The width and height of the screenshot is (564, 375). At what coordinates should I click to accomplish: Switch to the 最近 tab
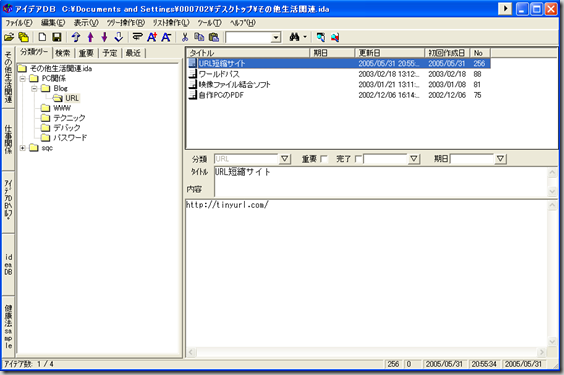[133, 53]
